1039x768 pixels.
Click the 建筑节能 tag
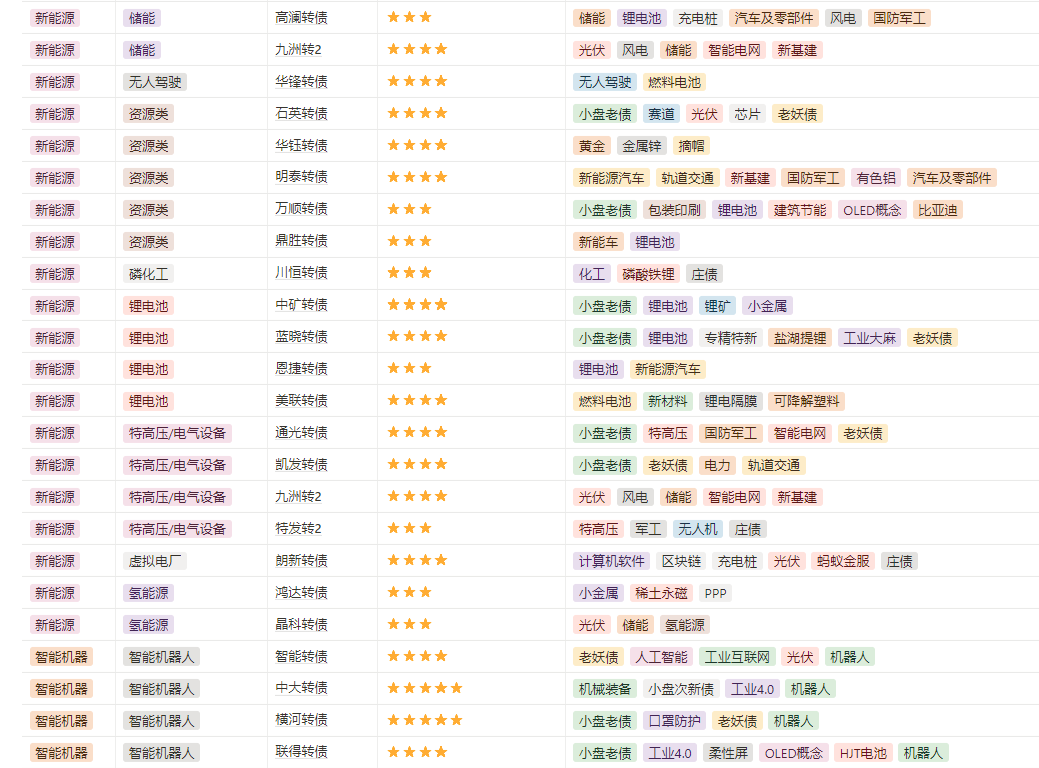800,210
